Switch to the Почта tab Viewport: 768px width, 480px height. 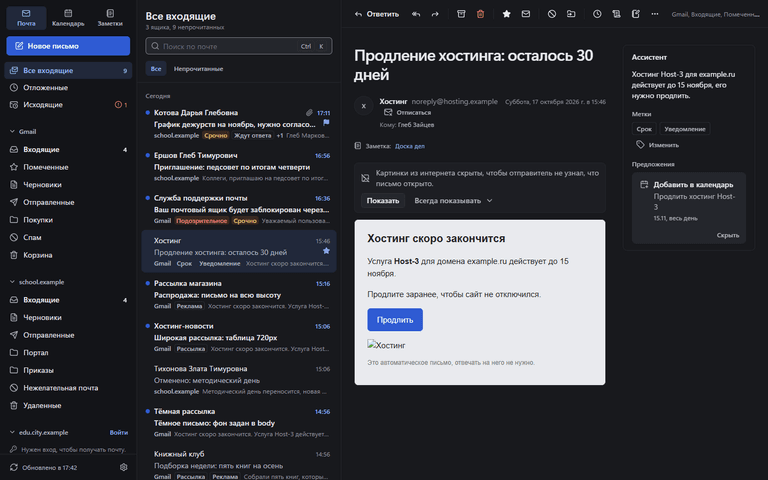point(26,18)
